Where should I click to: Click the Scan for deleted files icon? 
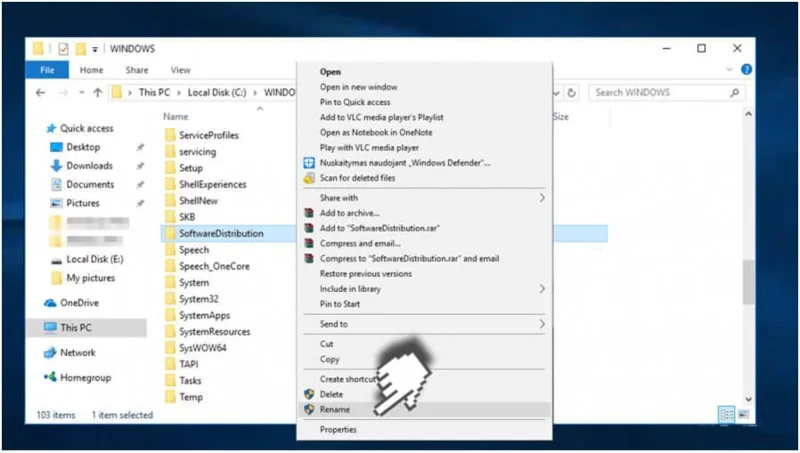(309, 178)
